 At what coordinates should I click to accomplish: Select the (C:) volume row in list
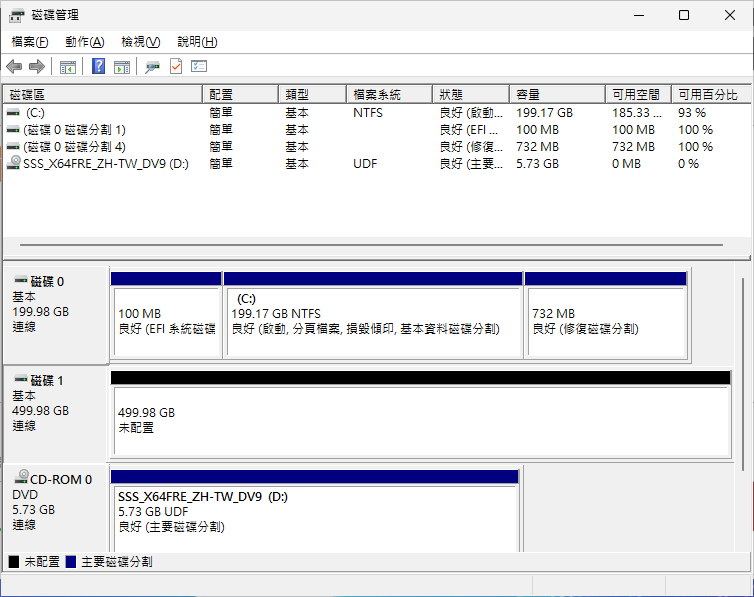pos(377,113)
